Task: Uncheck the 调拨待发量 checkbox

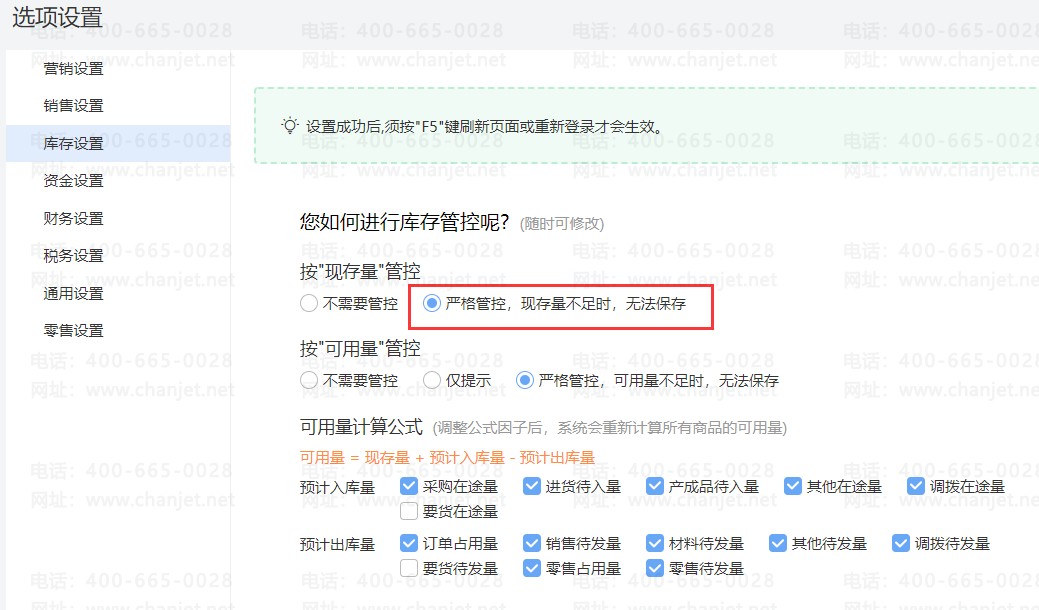Action: (901, 543)
